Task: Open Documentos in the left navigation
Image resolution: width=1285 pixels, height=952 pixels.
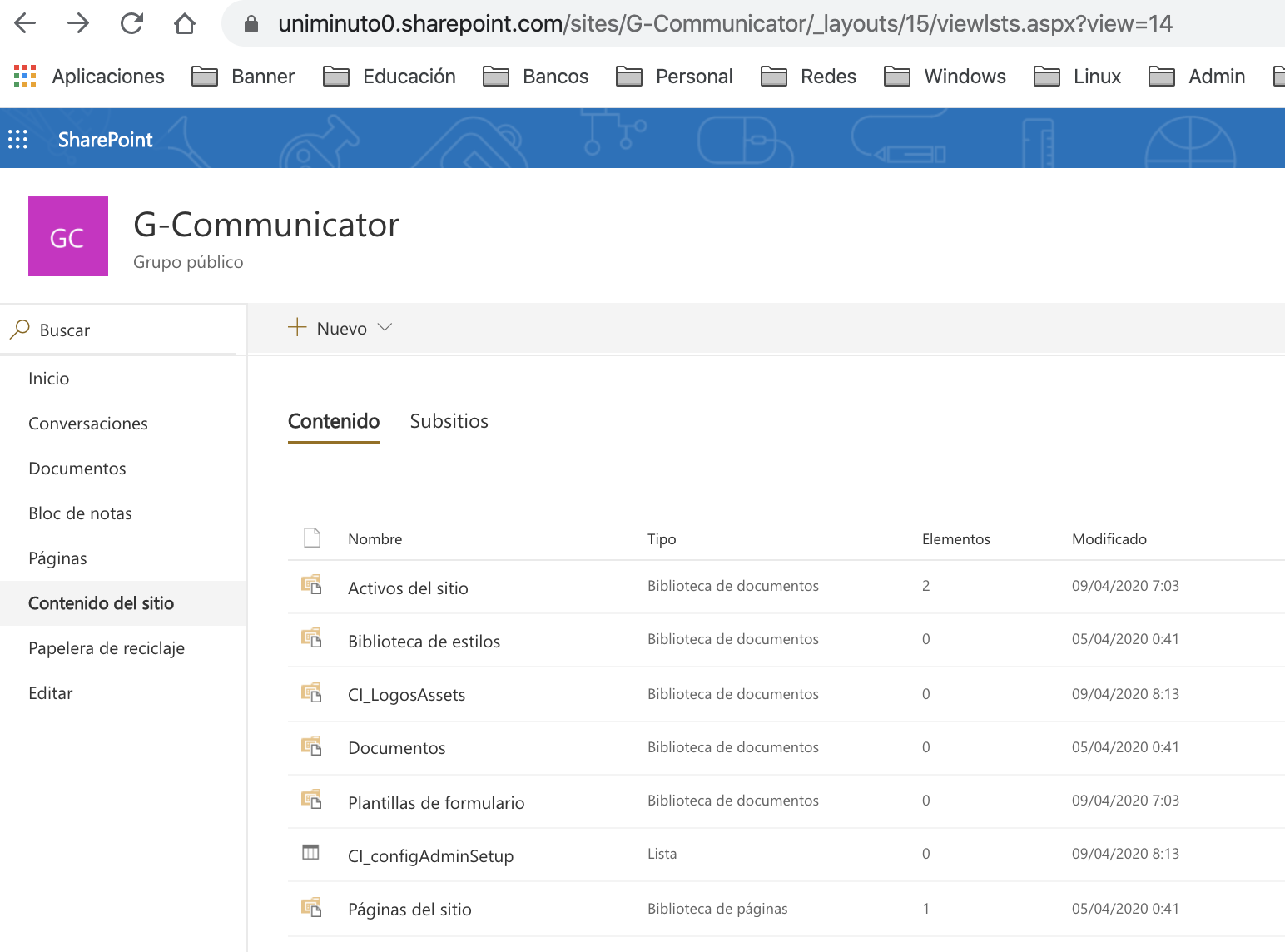Action: point(77,469)
